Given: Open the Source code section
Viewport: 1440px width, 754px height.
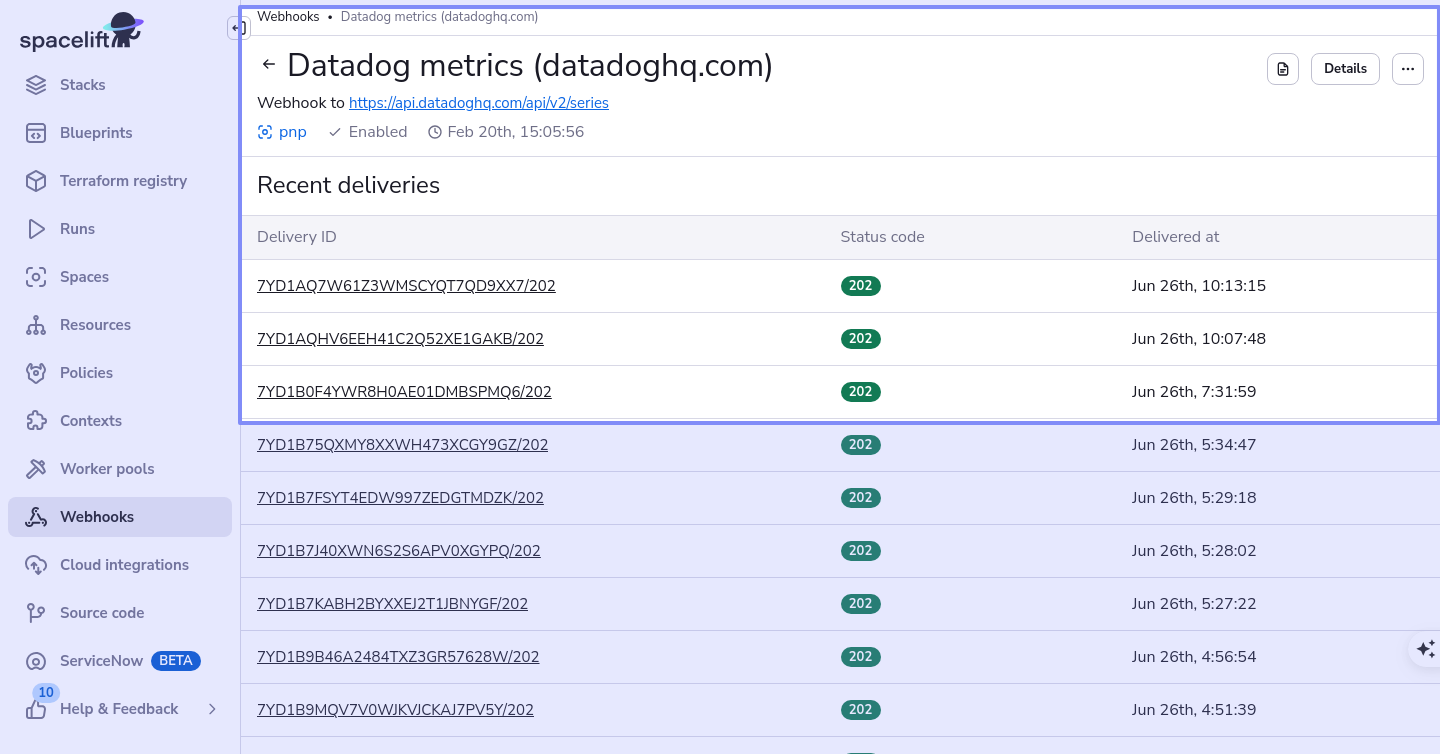Looking at the screenshot, I should point(102,613).
